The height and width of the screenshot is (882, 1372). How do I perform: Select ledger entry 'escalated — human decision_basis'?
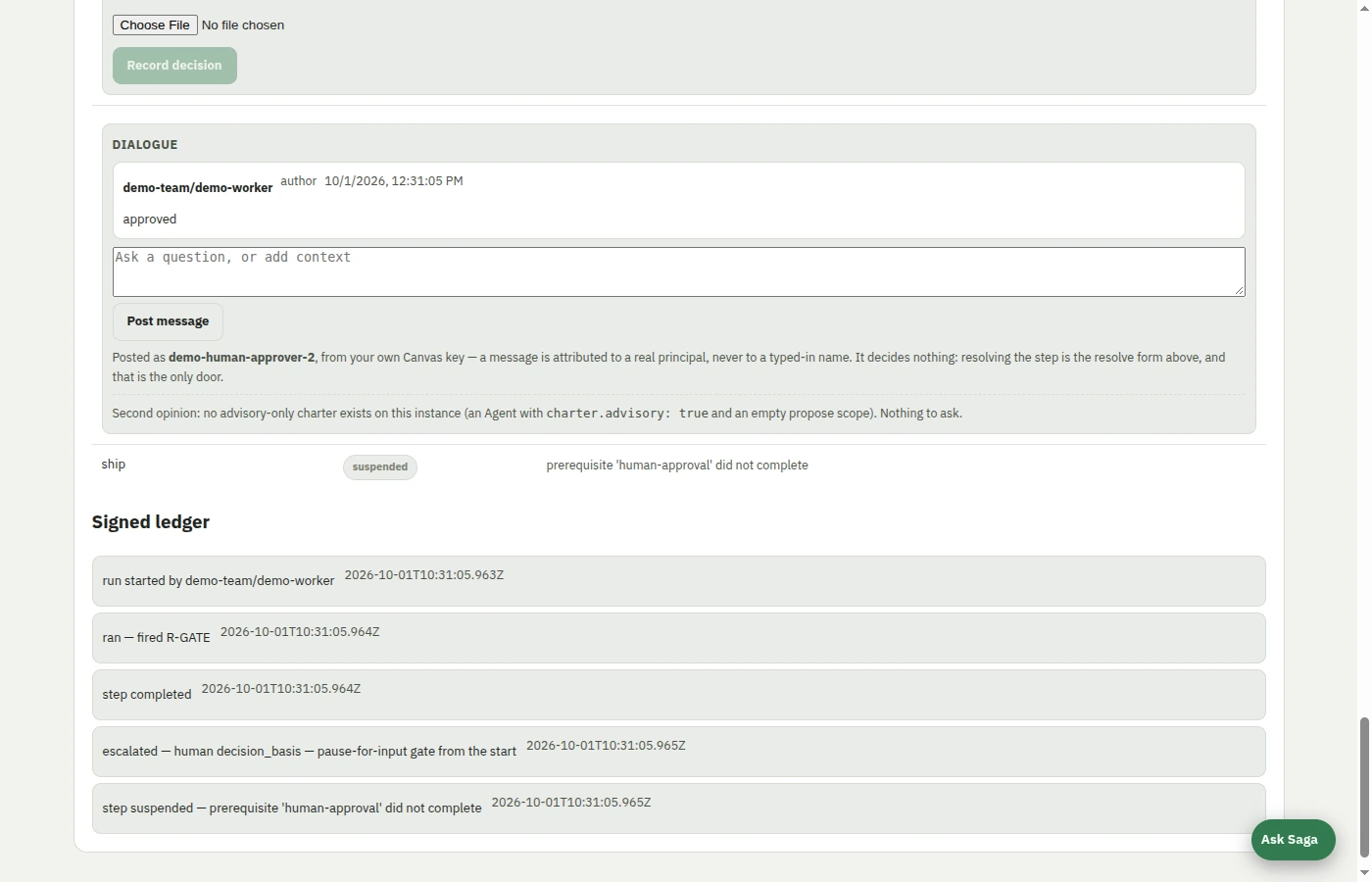pyautogui.click(x=678, y=752)
